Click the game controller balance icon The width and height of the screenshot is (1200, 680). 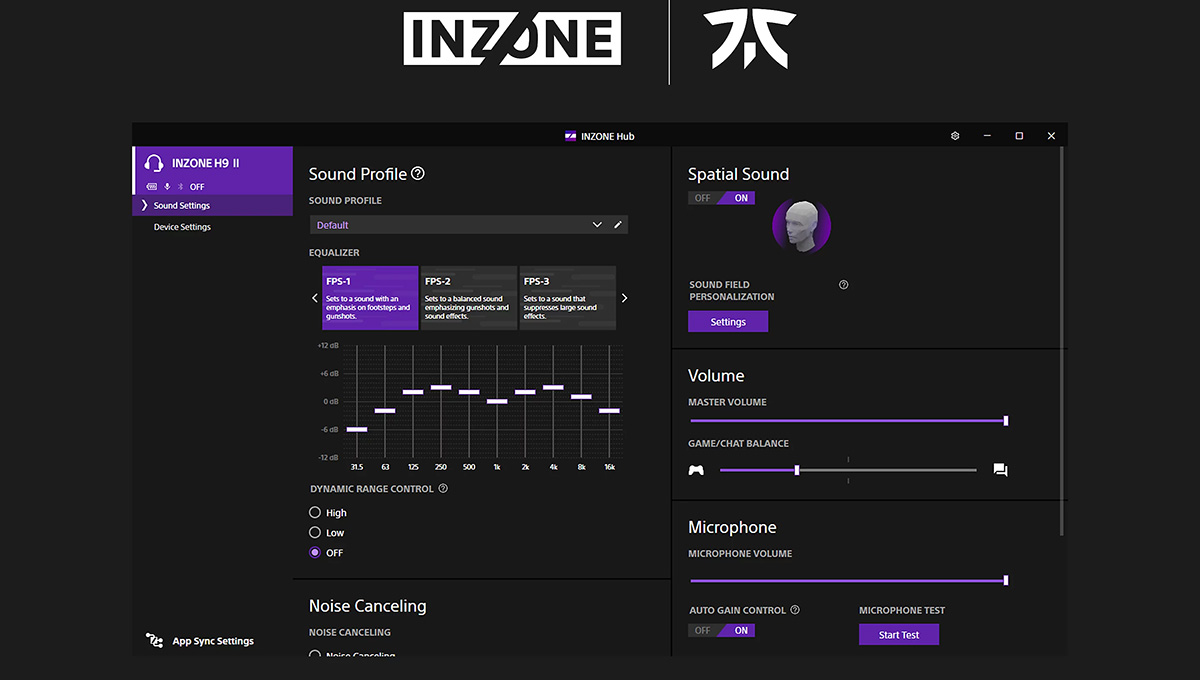click(x=696, y=470)
